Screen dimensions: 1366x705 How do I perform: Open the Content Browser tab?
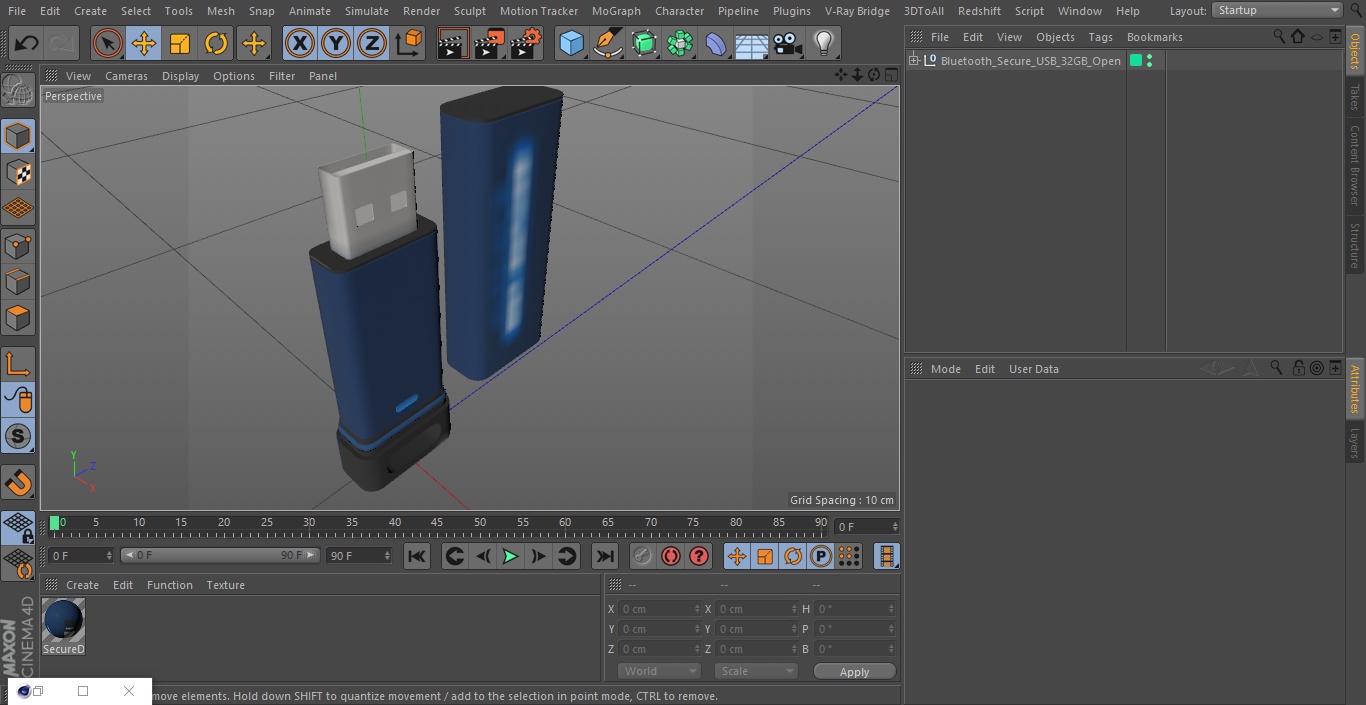coord(1355,165)
